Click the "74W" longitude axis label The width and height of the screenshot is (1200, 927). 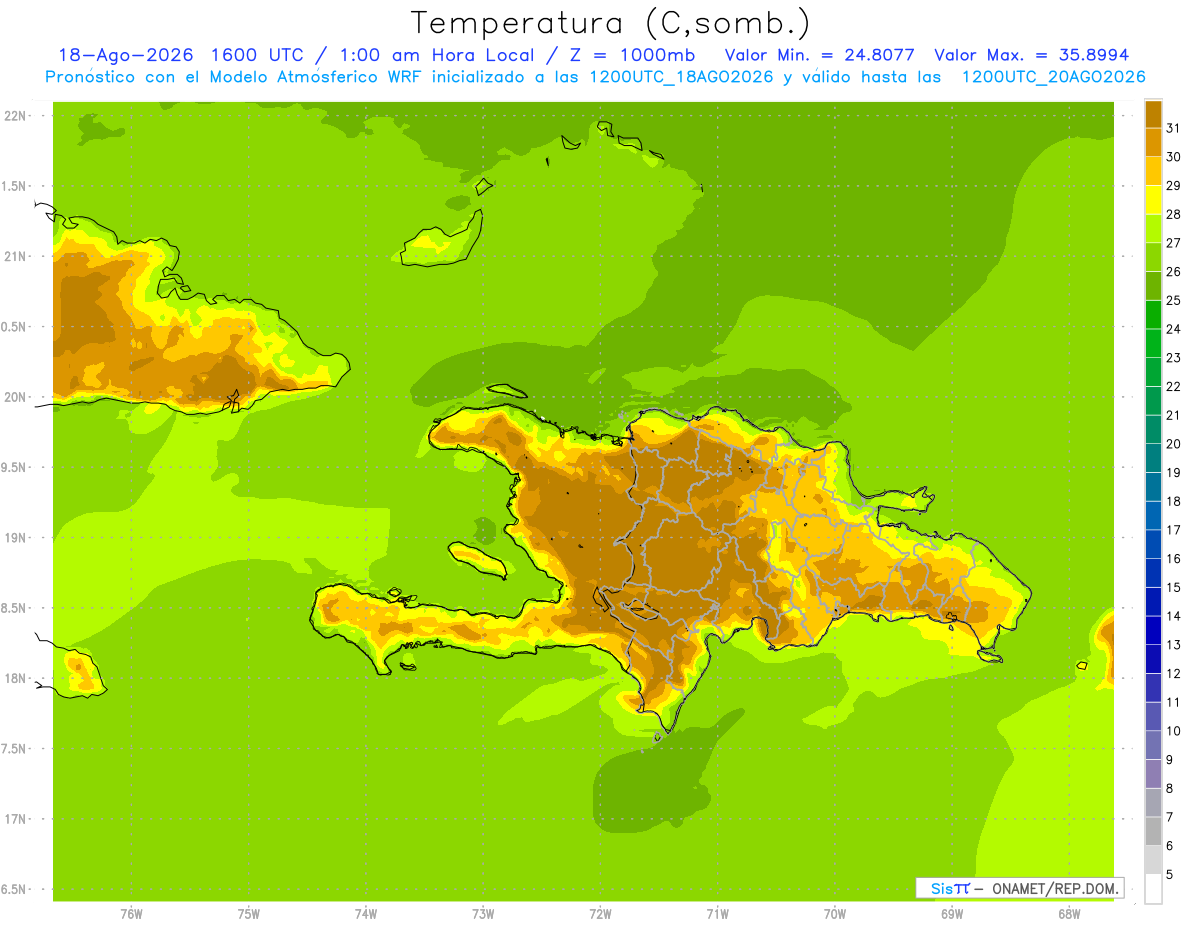click(366, 913)
